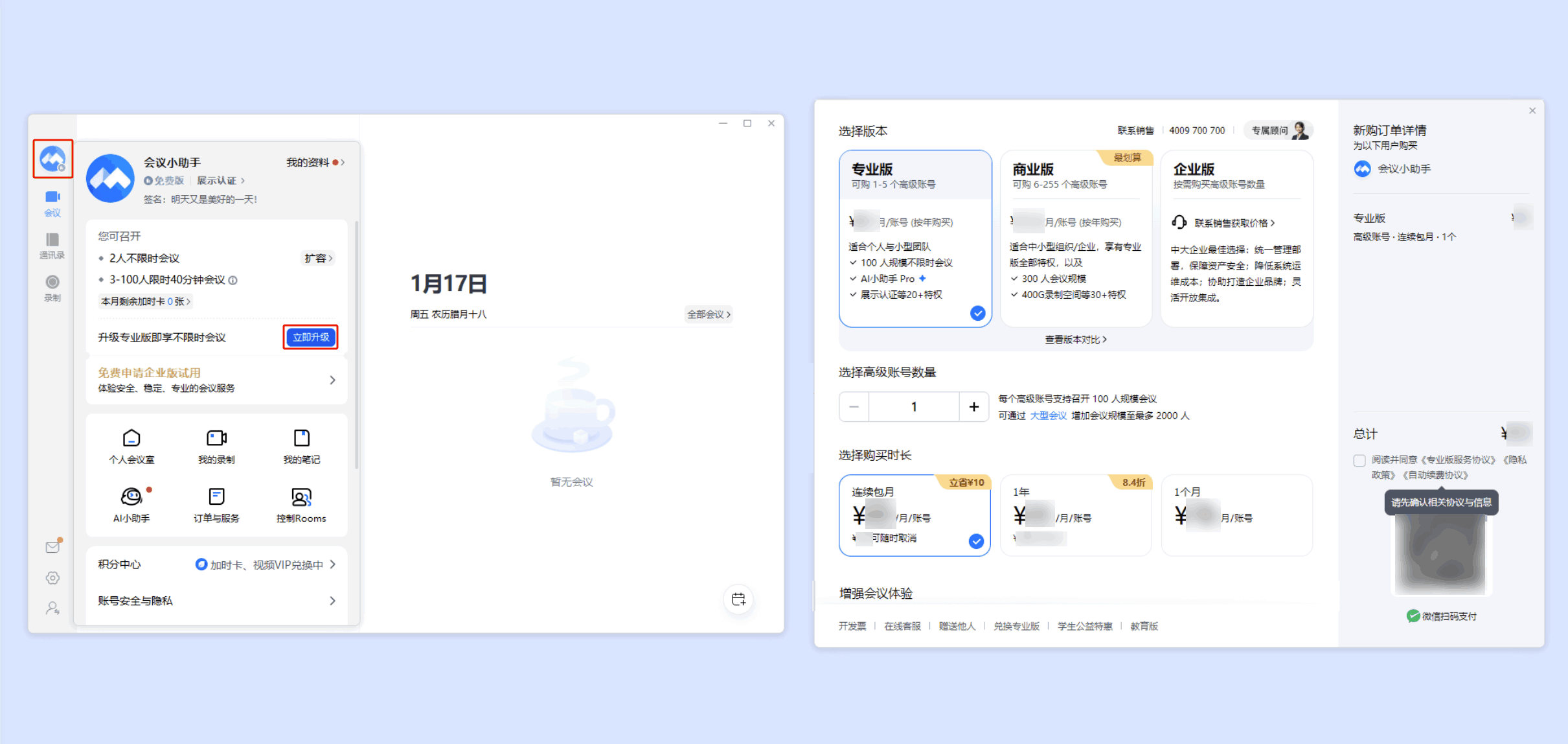Click the WeChat pay icon below the QR code
1568x744 pixels.
click(1413, 616)
